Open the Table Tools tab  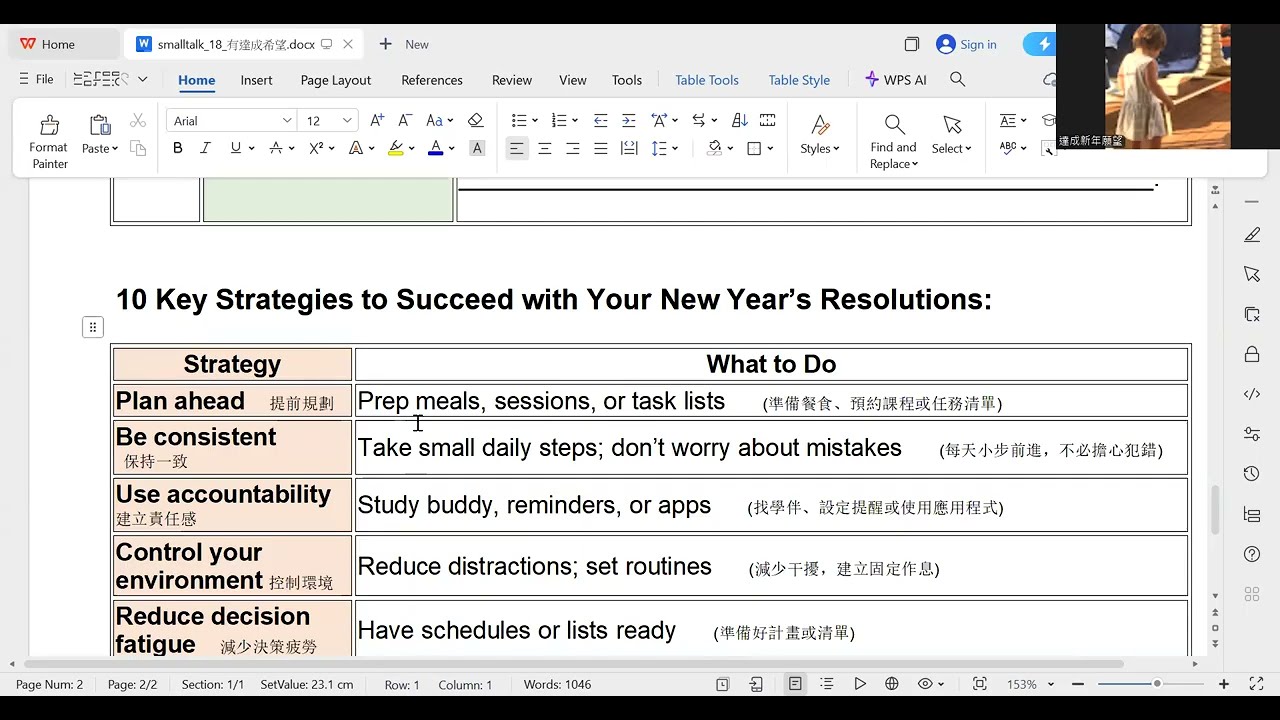point(707,80)
